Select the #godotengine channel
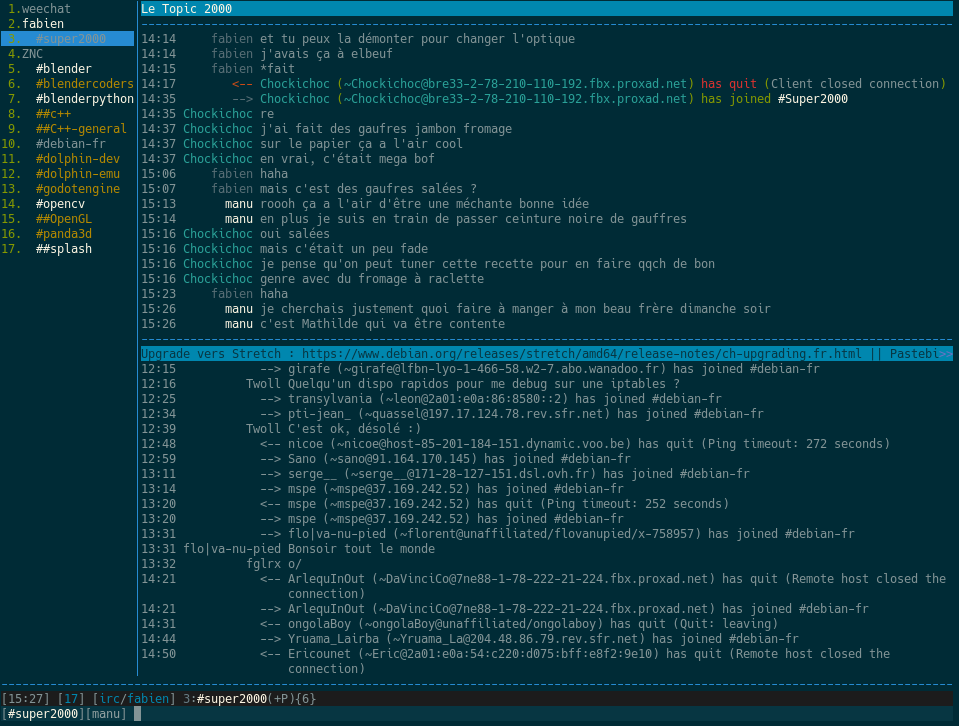Viewport: 959px width, 726px height. tap(78, 188)
